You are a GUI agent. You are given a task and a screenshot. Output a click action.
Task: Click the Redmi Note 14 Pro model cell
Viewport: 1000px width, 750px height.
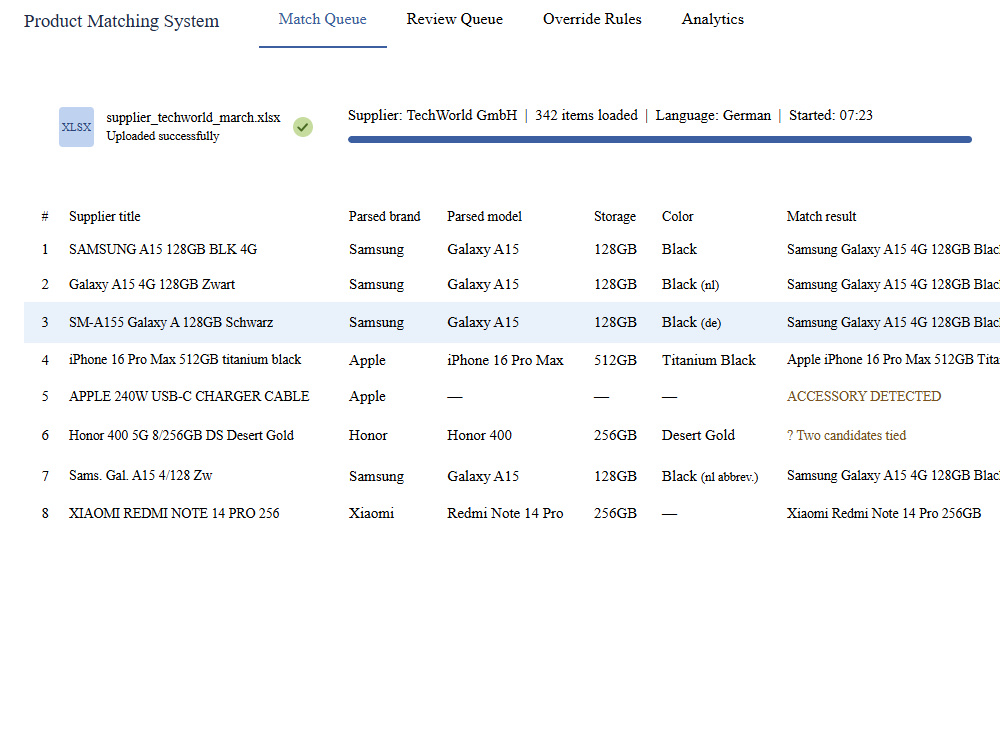pyautogui.click(x=505, y=513)
